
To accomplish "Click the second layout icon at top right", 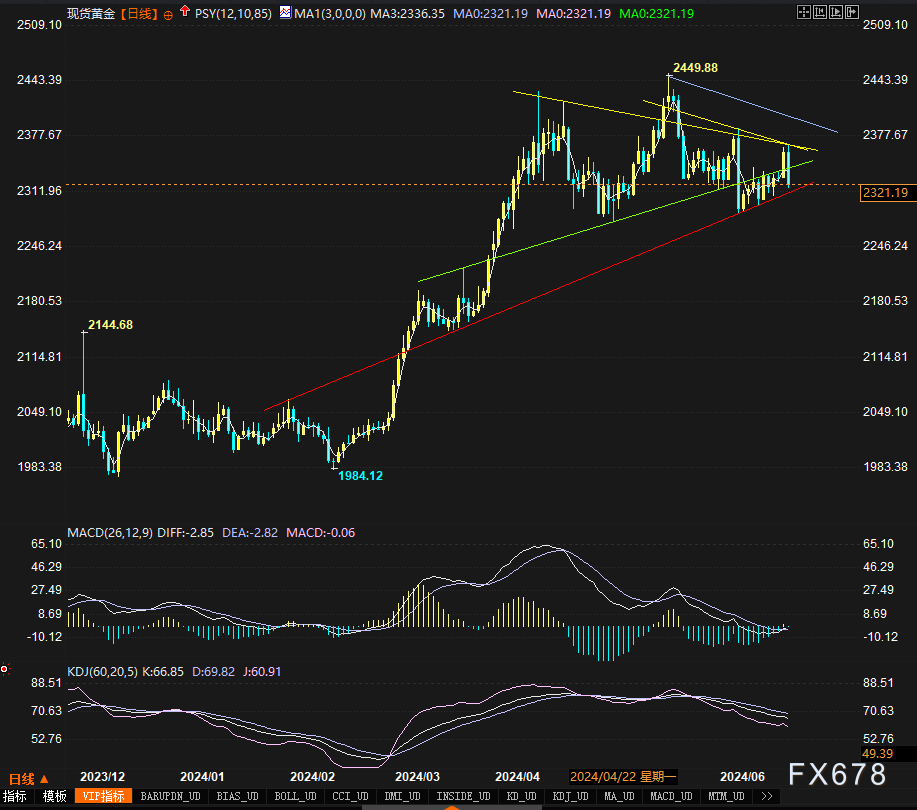I will coord(820,12).
